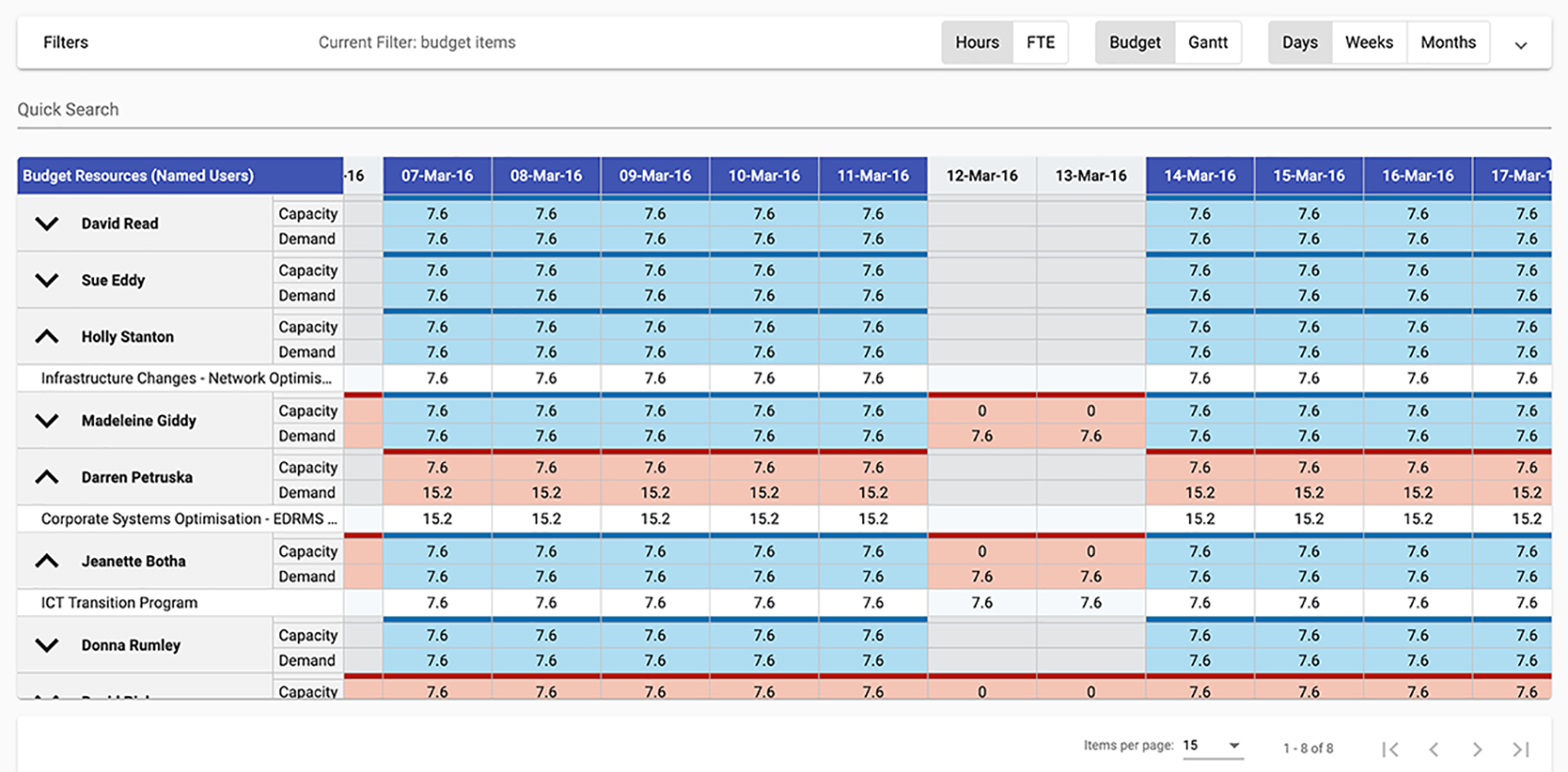This screenshot has width=1568, height=772.
Task: Collapse Holly Stanton's row
Action: pos(47,337)
